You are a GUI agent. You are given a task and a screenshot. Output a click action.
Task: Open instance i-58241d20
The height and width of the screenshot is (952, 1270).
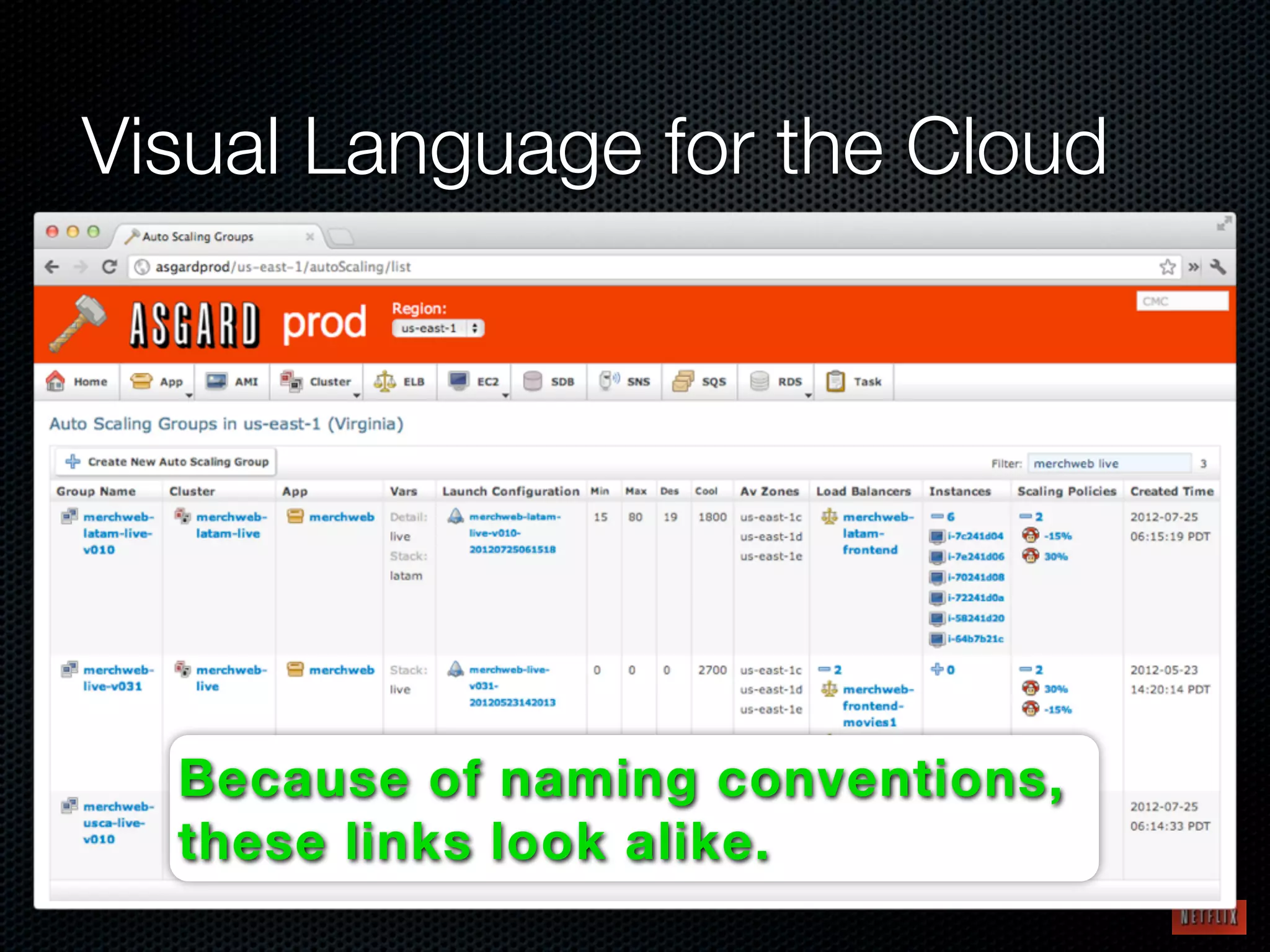pyautogui.click(x=975, y=618)
